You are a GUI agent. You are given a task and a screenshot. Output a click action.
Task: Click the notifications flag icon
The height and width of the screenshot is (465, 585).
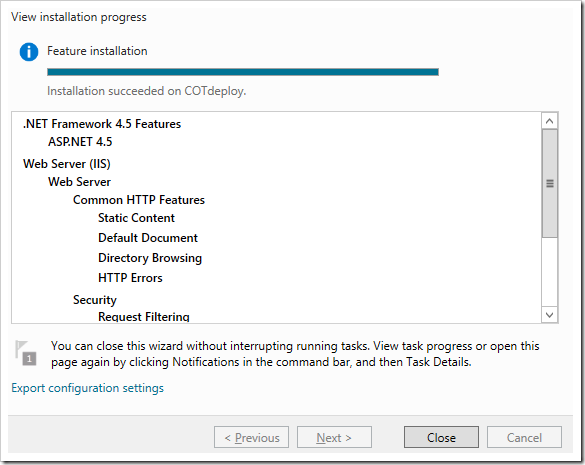[25, 353]
